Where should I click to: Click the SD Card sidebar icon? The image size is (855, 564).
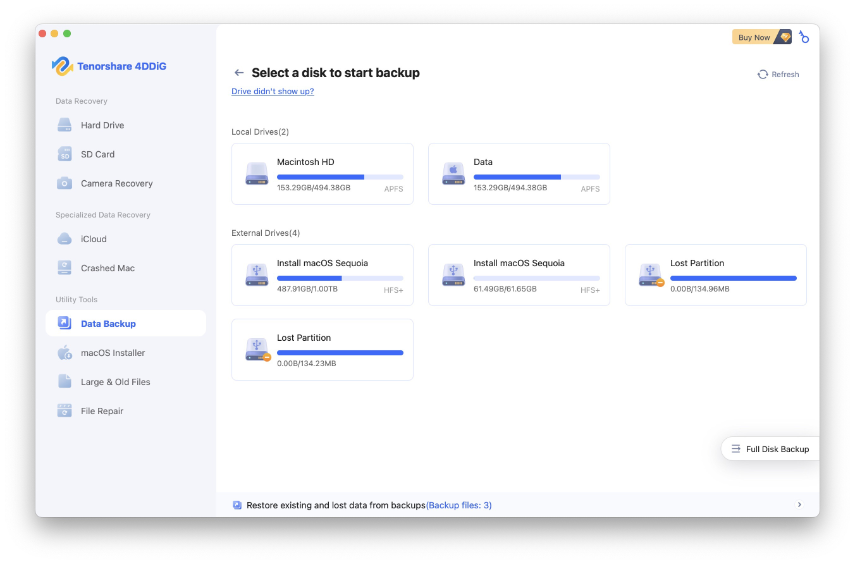tap(64, 154)
